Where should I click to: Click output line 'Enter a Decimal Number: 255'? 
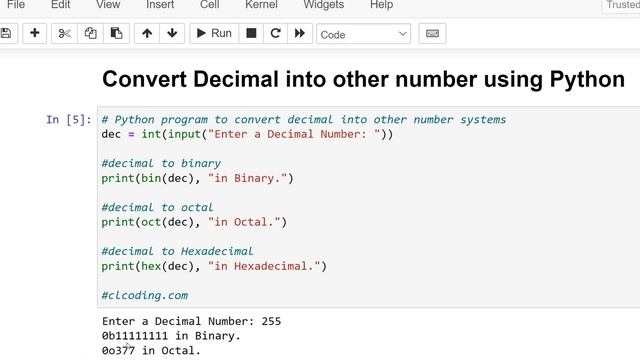(191, 321)
